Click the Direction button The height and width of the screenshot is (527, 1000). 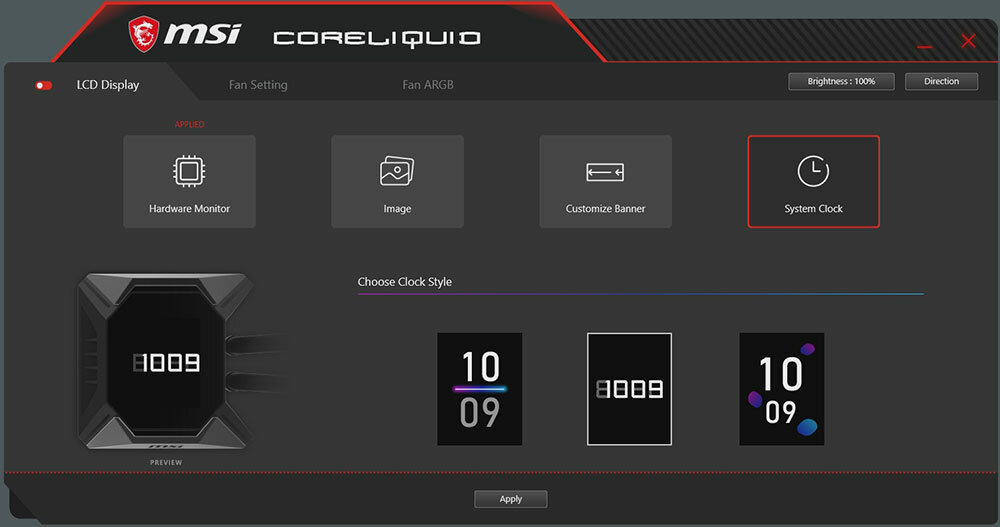pyautogui.click(x=941, y=81)
